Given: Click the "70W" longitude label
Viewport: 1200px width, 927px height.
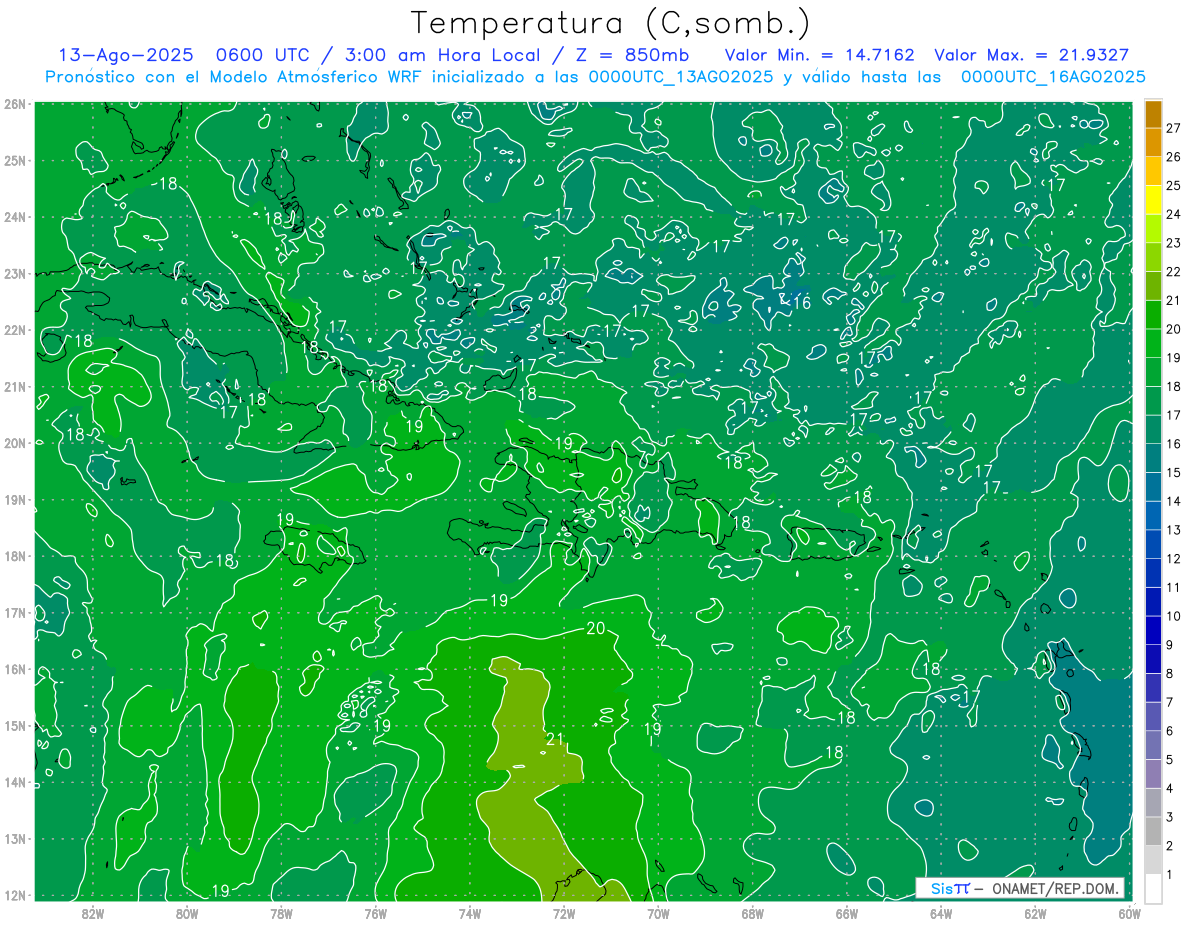Looking at the screenshot, I should tap(658, 913).
